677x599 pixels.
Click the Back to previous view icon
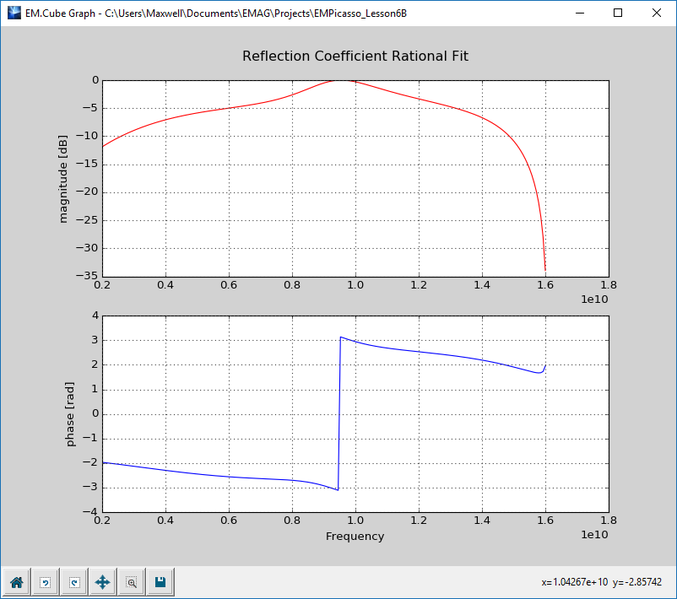click(x=45, y=582)
